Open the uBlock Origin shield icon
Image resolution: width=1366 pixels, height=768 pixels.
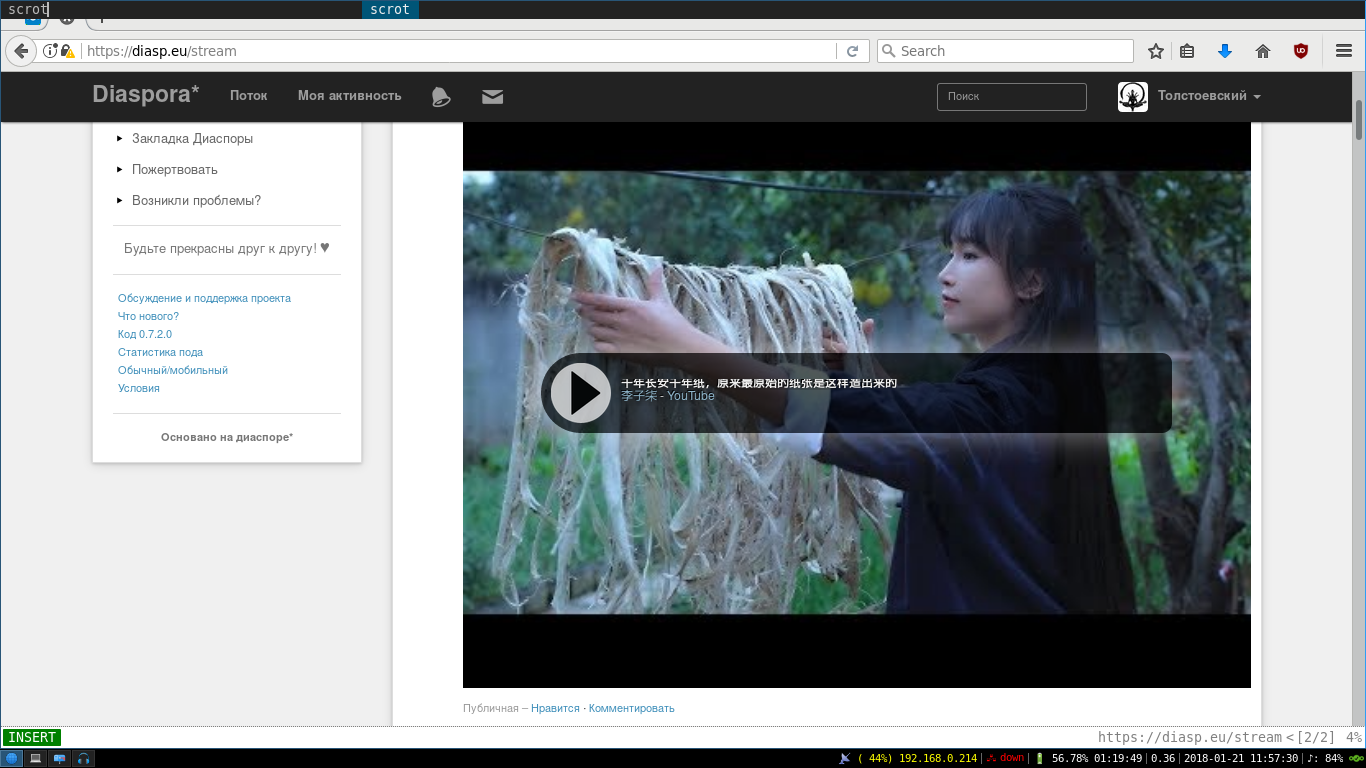(1300, 51)
